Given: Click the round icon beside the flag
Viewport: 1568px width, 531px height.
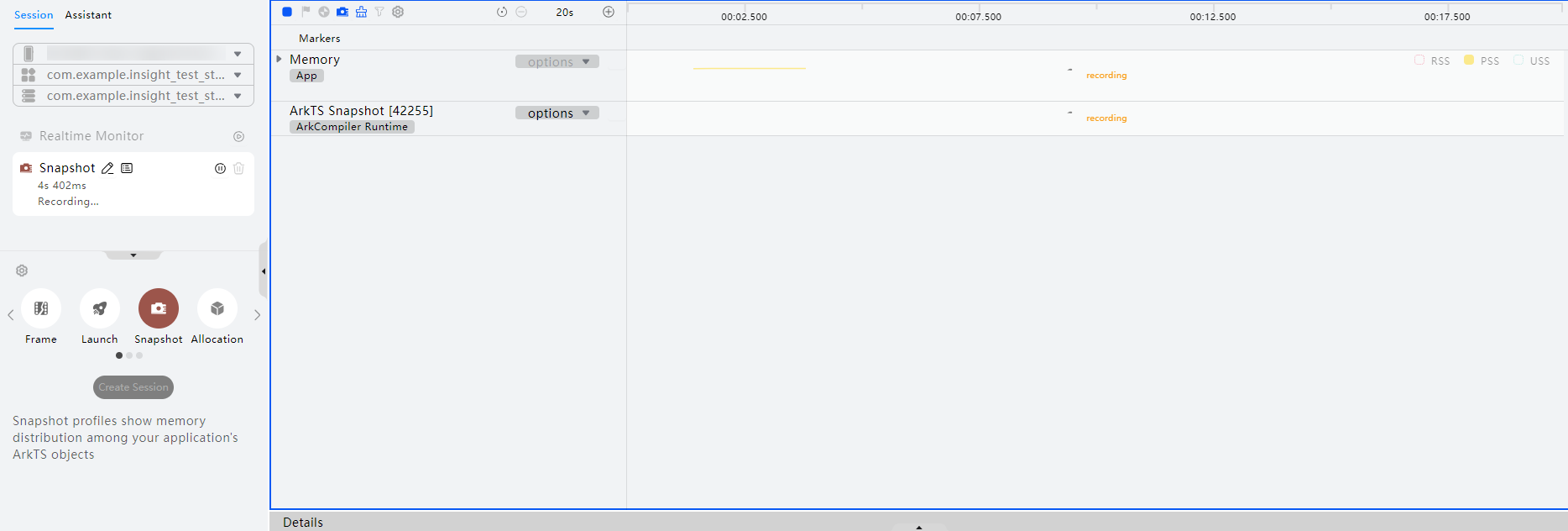Looking at the screenshot, I should 324,12.
